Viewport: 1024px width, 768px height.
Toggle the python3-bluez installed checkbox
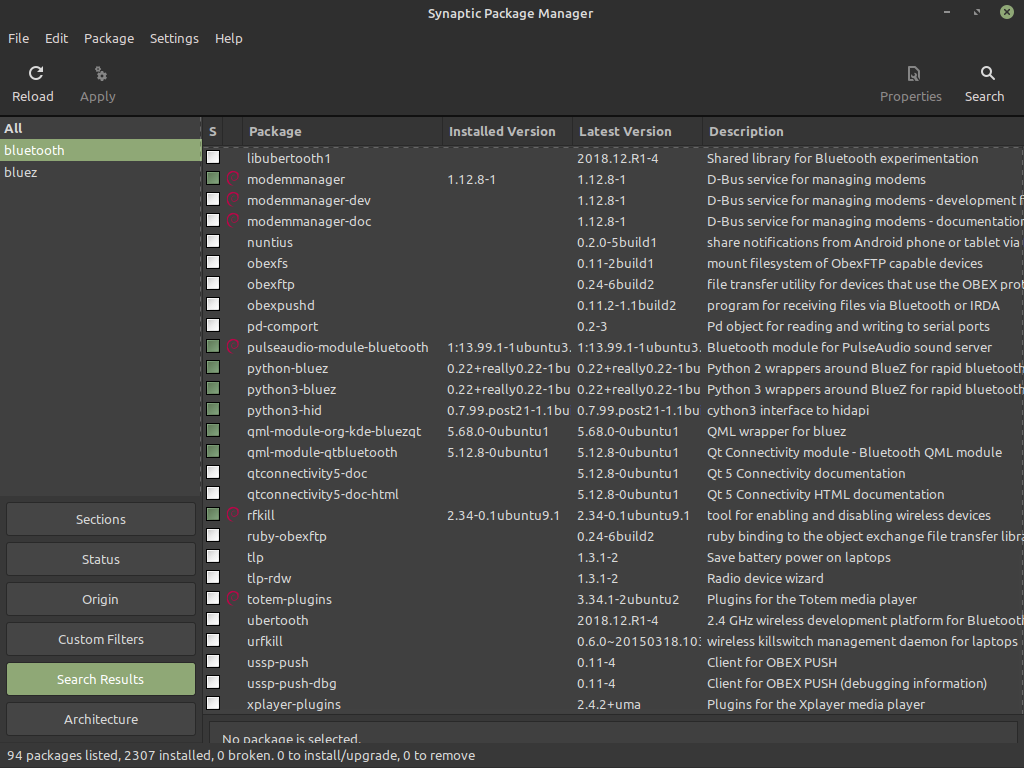(213, 390)
